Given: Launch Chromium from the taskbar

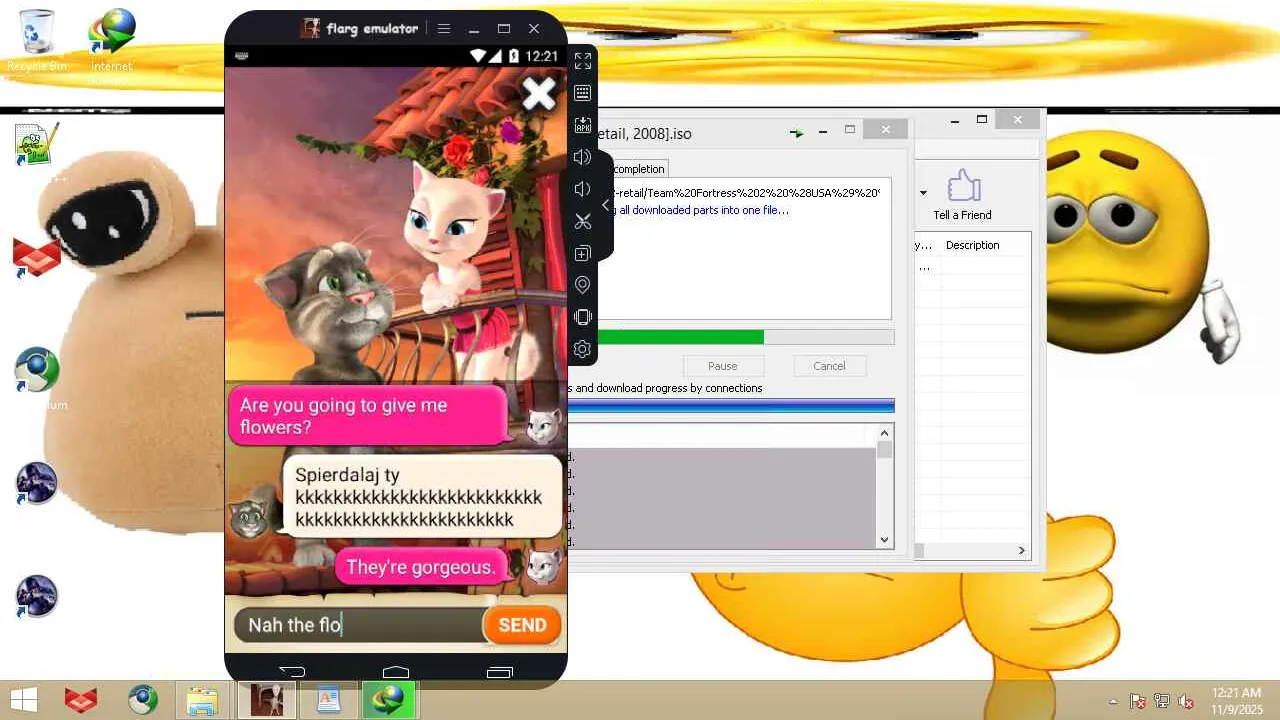Looking at the screenshot, I should pyautogui.click(x=142, y=700).
